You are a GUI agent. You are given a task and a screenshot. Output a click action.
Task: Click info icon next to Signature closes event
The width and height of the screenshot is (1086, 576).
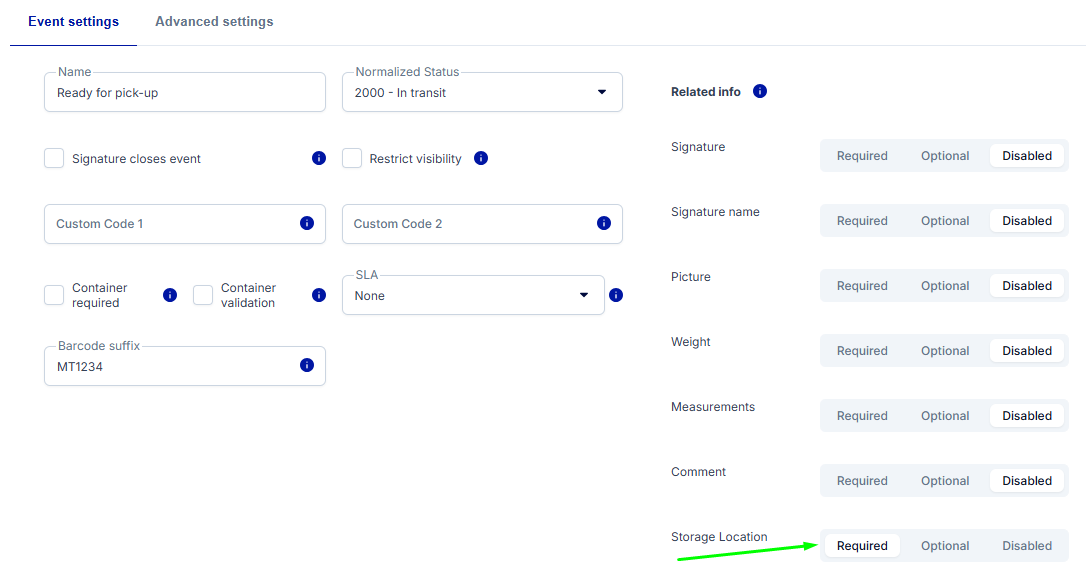(319, 158)
